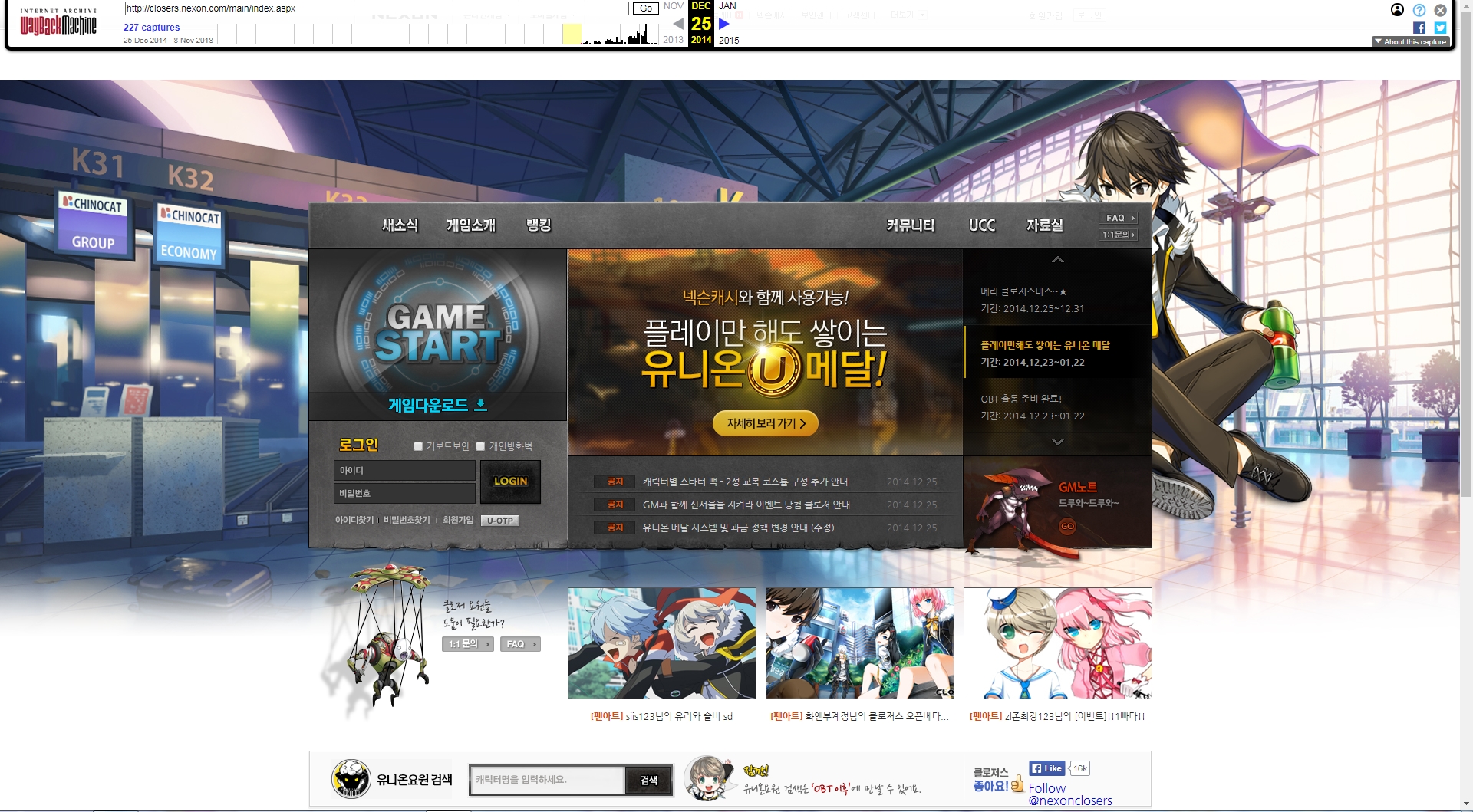This screenshot has width=1473, height=812.
Task: Open the 랭킹 menu
Action: click(x=539, y=225)
